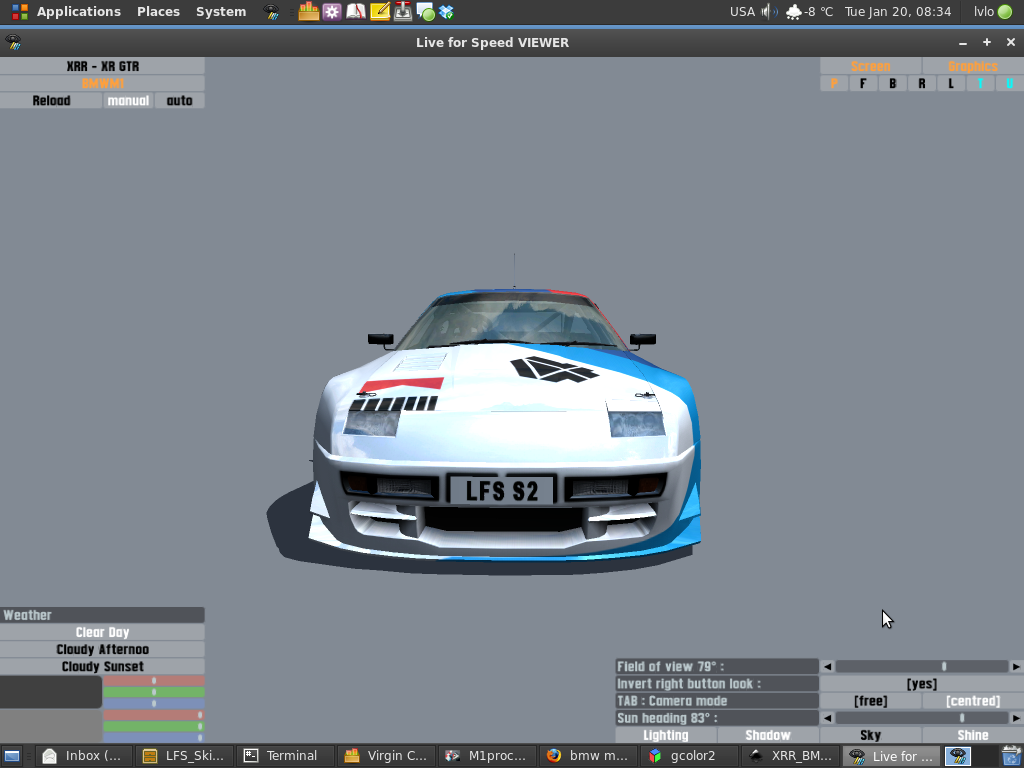Open the Applications menu
The height and width of the screenshot is (768, 1024).
click(78, 12)
